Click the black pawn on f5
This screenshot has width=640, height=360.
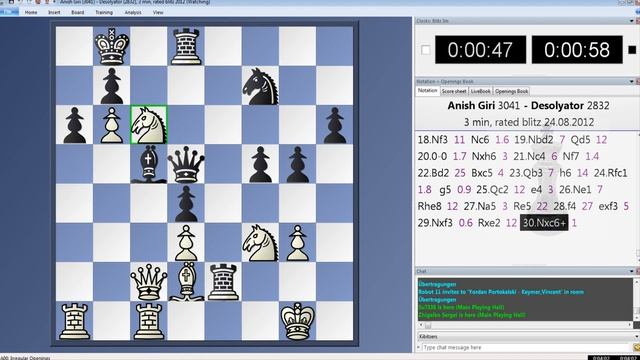260,164
